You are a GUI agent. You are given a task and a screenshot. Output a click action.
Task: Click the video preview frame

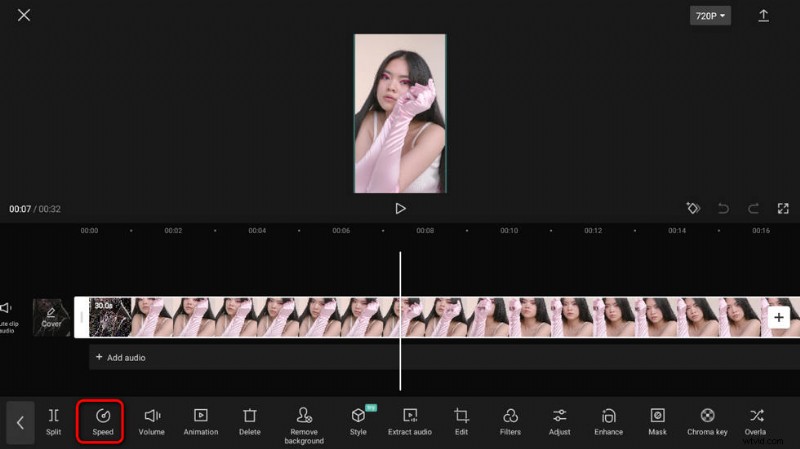(400, 113)
